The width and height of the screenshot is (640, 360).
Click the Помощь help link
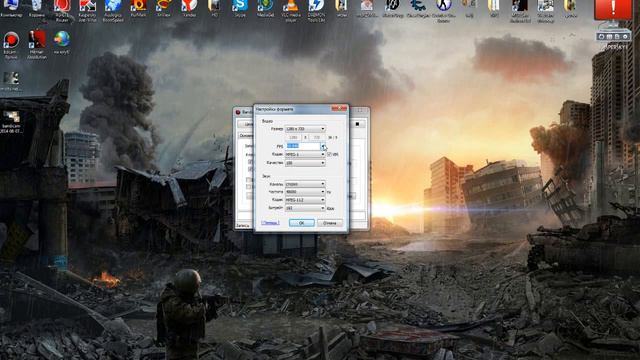(270, 223)
